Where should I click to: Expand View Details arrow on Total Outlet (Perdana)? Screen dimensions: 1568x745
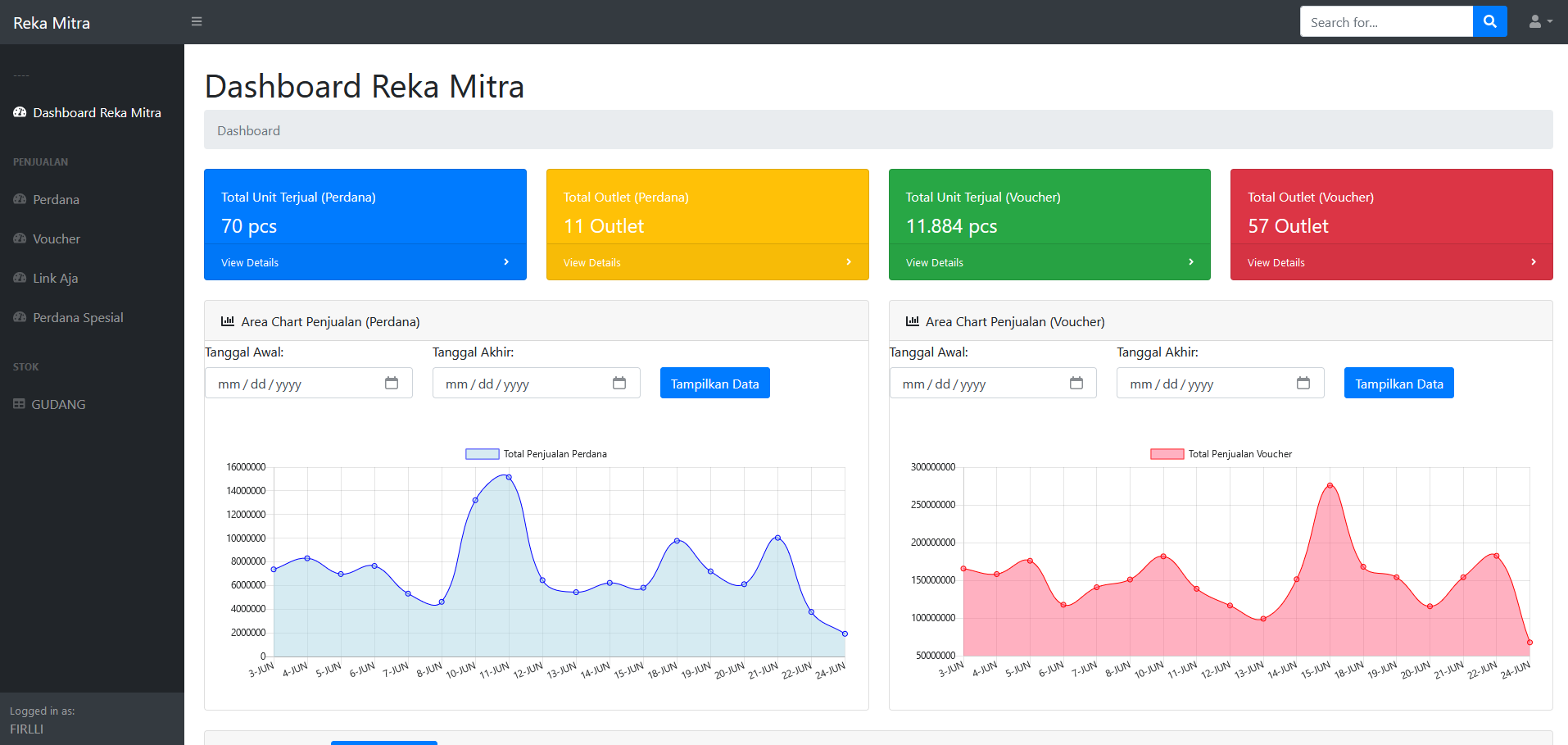[849, 262]
